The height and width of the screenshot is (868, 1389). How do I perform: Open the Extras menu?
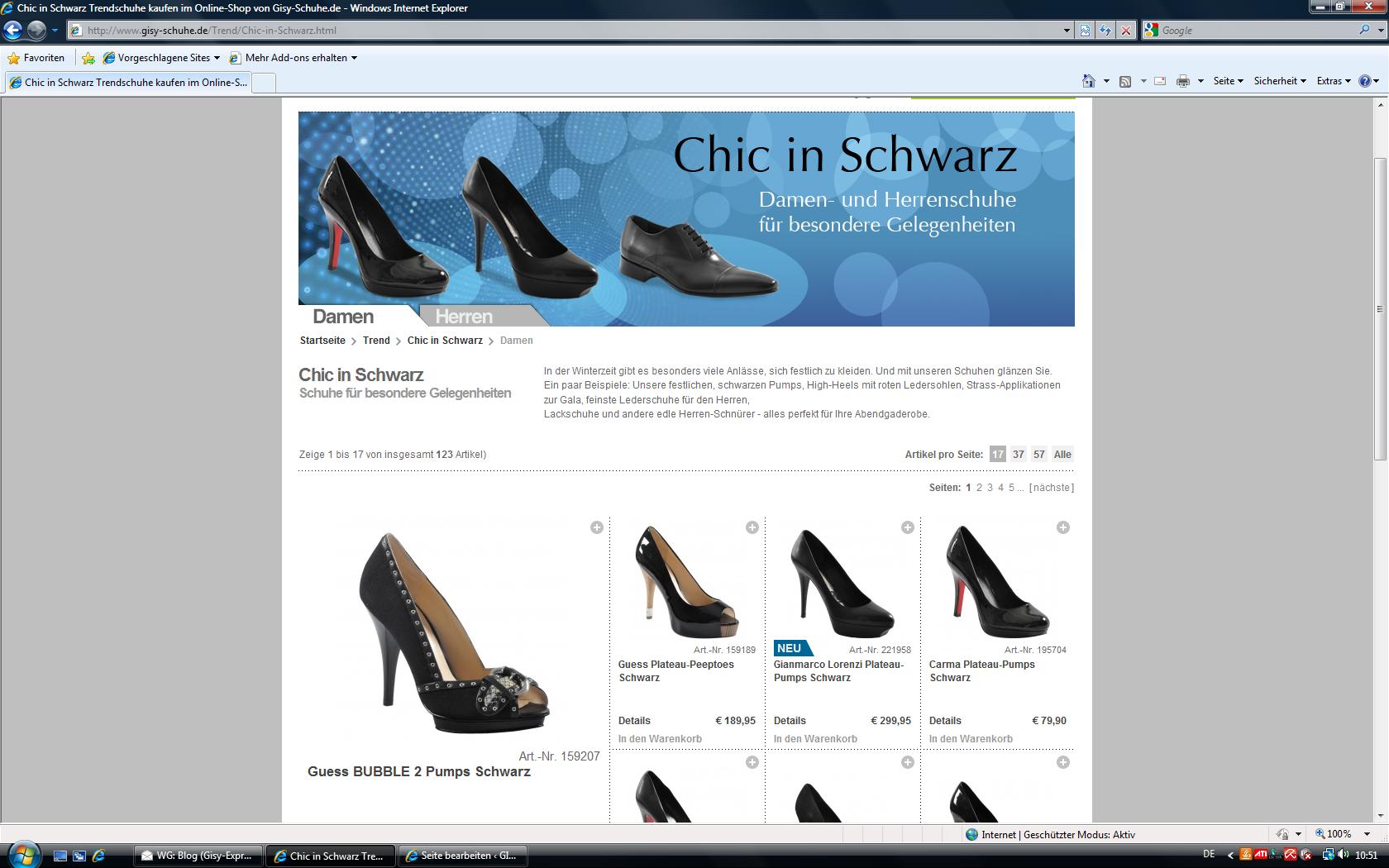tap(1334, 81)
